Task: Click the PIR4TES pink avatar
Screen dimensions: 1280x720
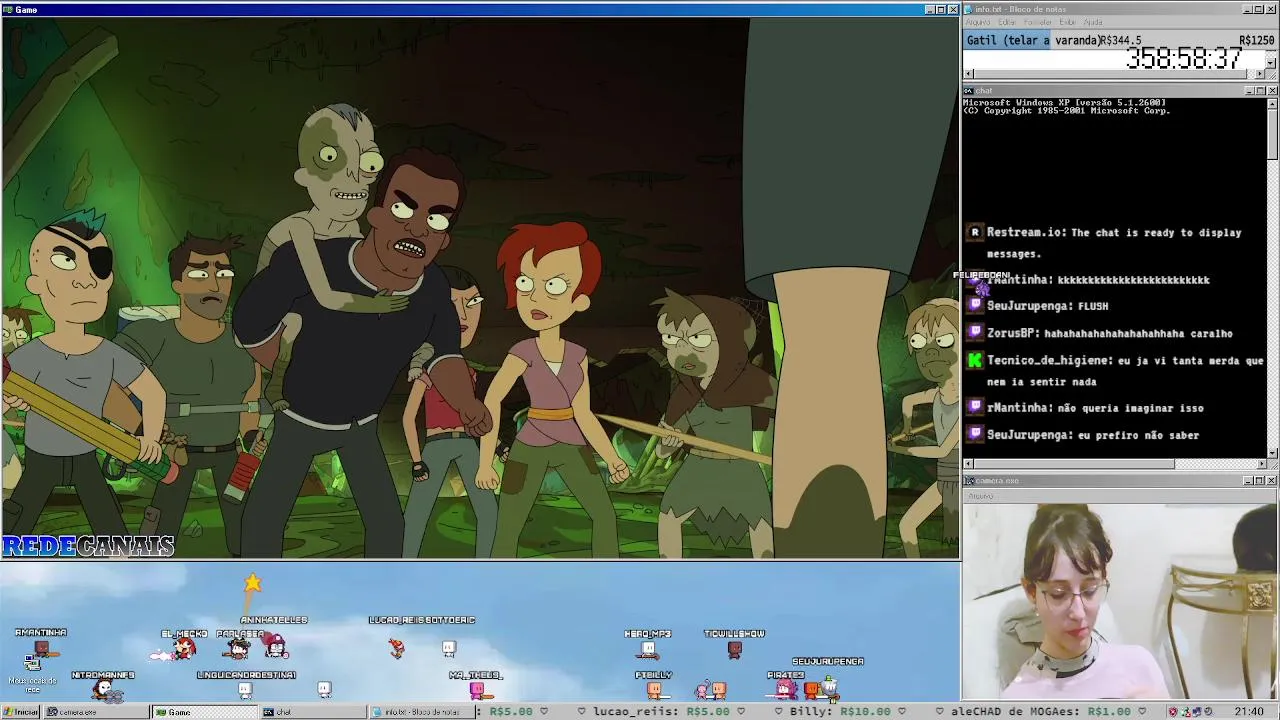Action: pyautogui.click(x=785, y=687)
